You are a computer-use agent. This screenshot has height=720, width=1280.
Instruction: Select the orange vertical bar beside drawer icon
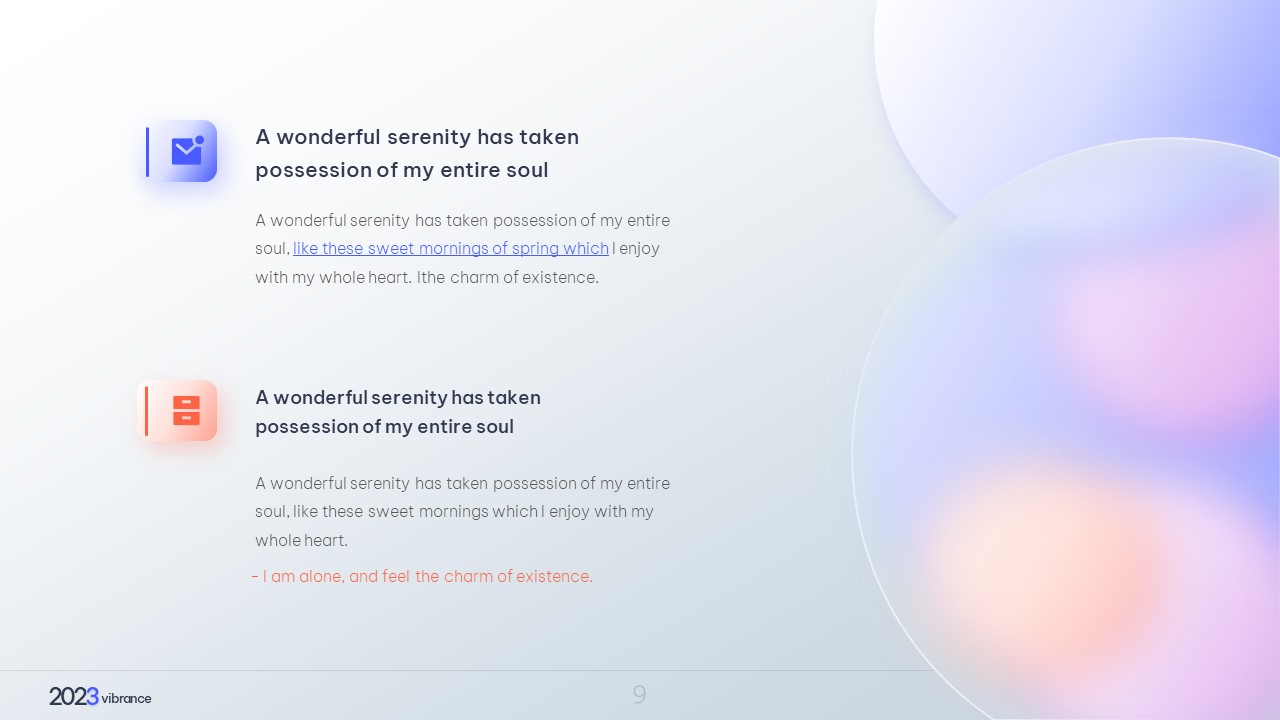(x=146, y=411)
